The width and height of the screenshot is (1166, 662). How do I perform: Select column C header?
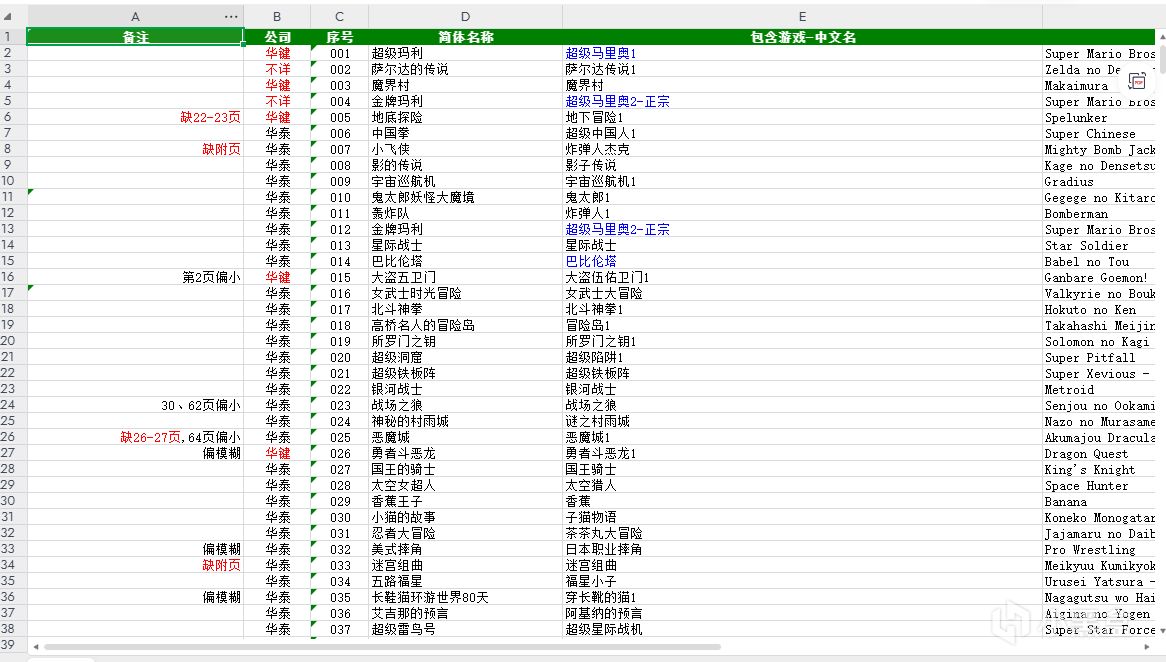click(x=339, y=16)
